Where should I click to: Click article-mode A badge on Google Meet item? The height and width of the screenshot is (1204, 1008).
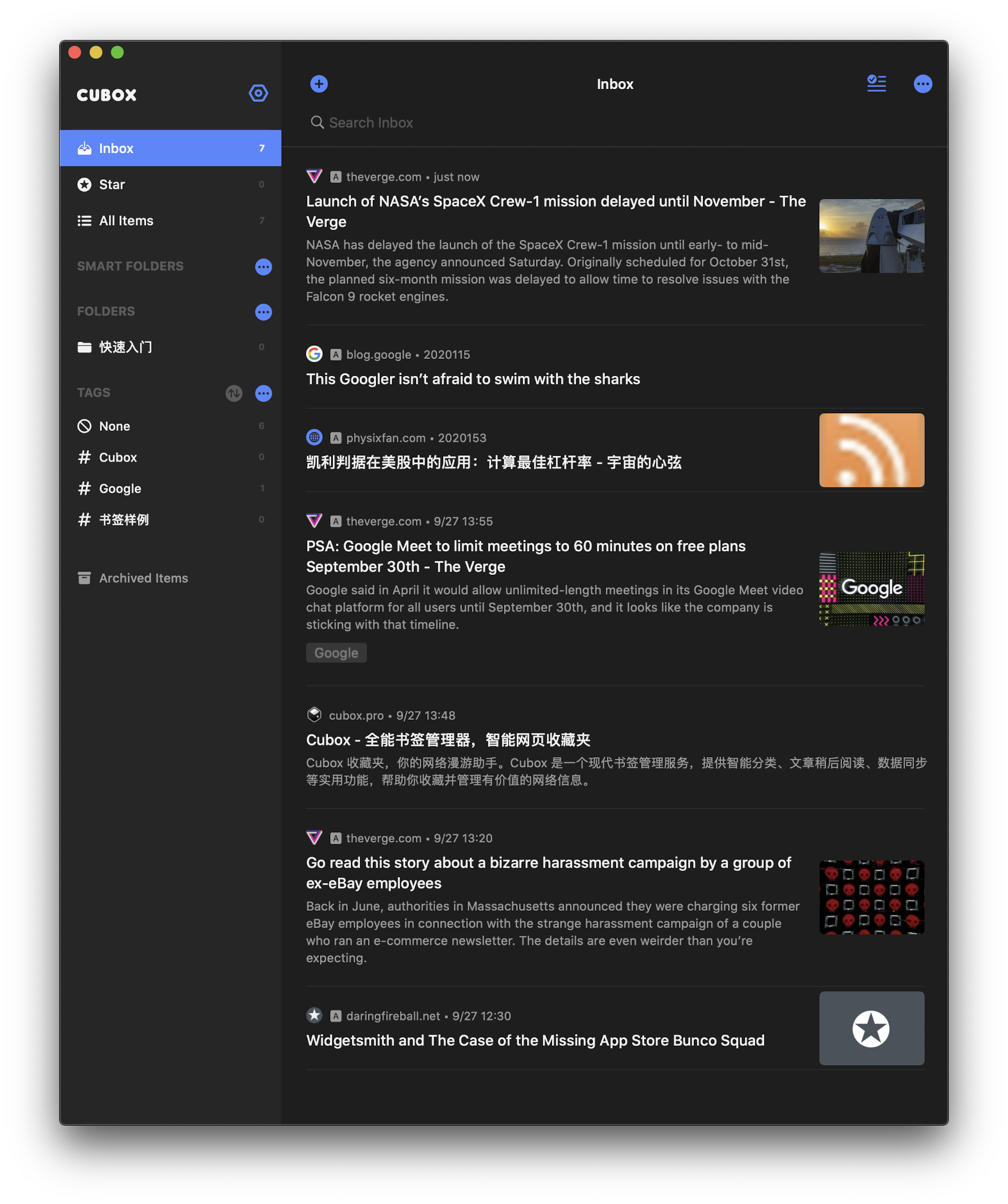coord(336,521)
